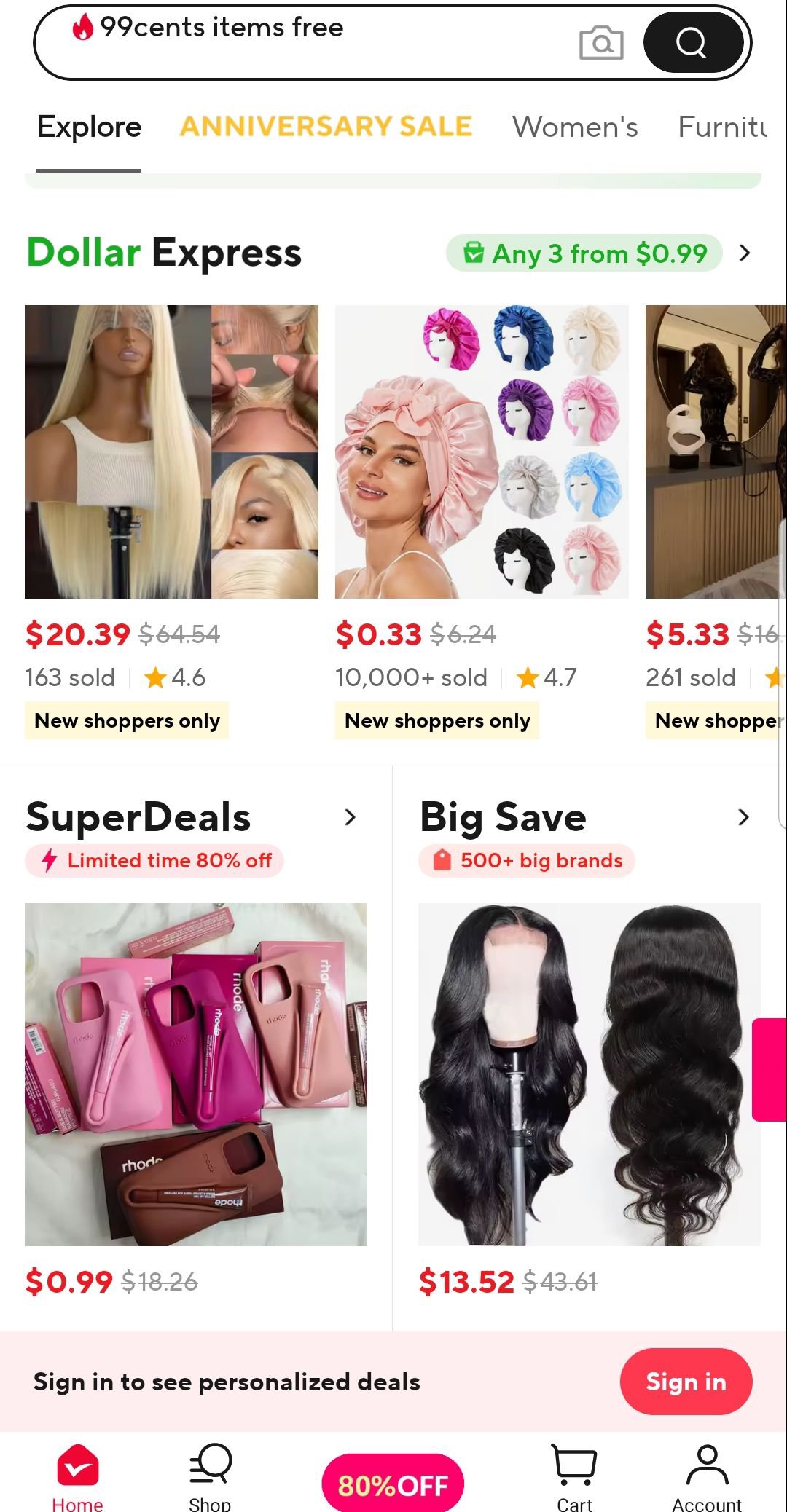The width and height of the screenshot is (787, 1512).
Task: Open the satin bonnet product image
Action: point(482,452)
